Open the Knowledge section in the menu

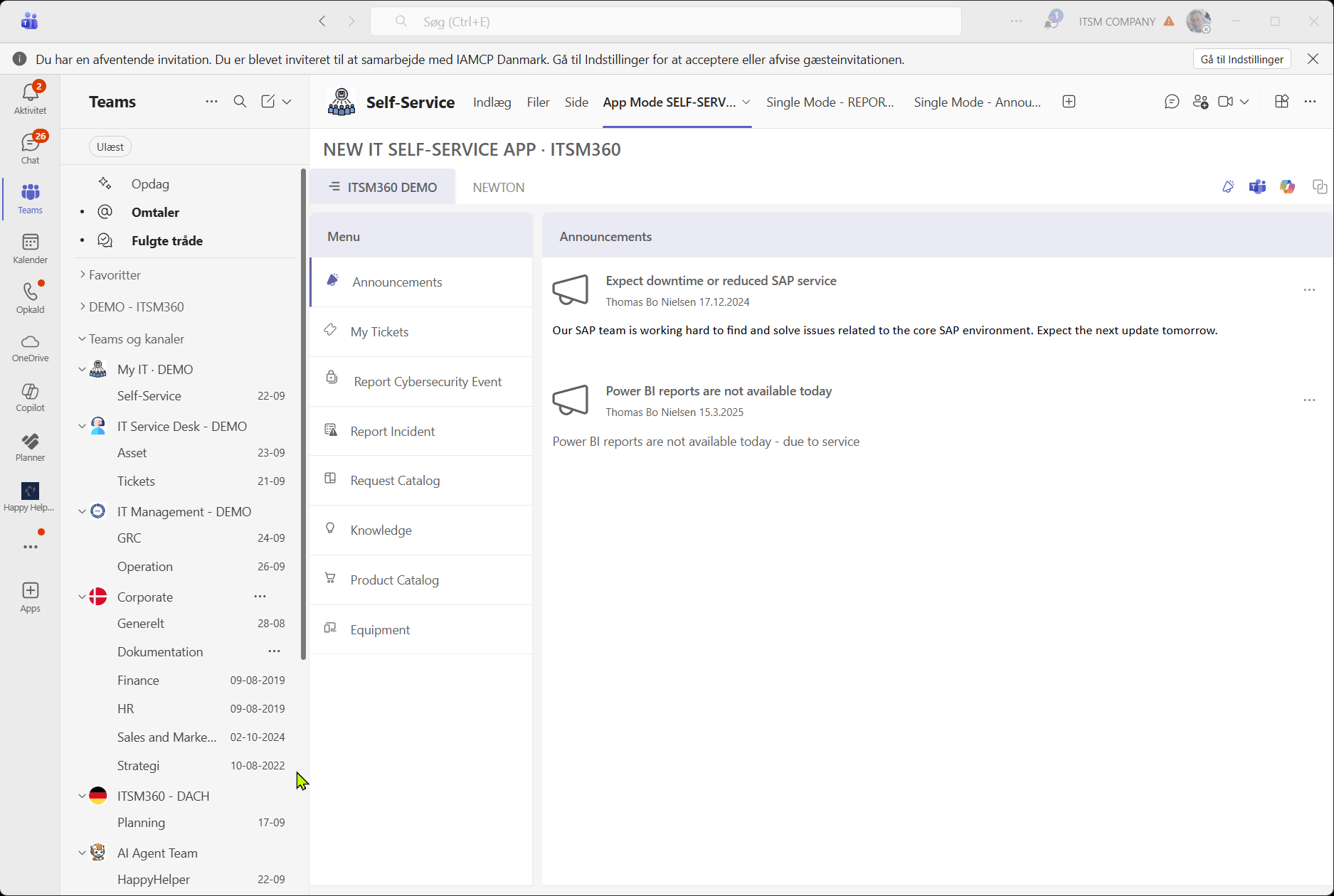coord(381,530)
